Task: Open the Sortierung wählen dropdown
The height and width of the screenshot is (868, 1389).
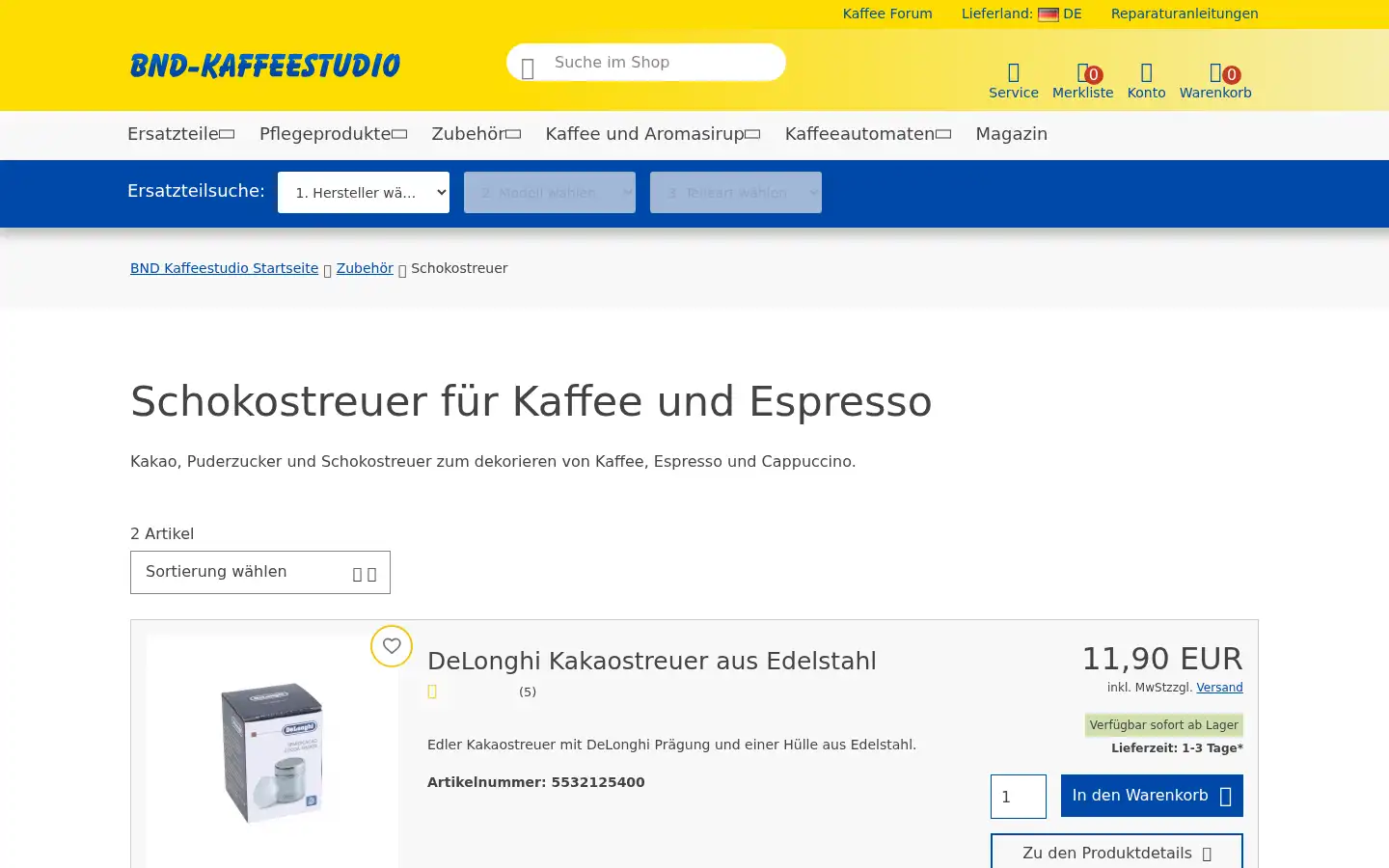Action: [260, 573]
